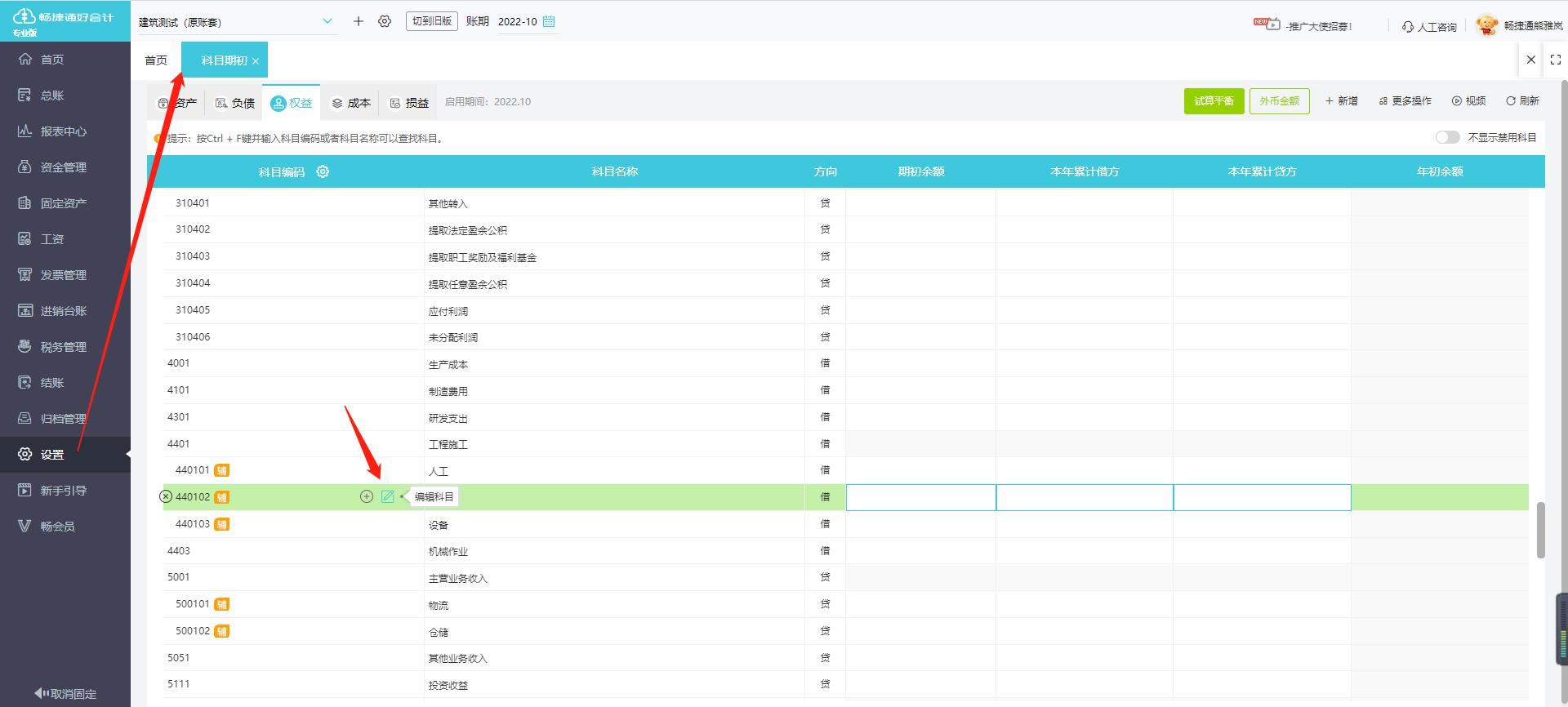Screen dimensions: 1568x707
Task: Enter fullscreen with the expand icon
Action: (x=1555, y=60)
